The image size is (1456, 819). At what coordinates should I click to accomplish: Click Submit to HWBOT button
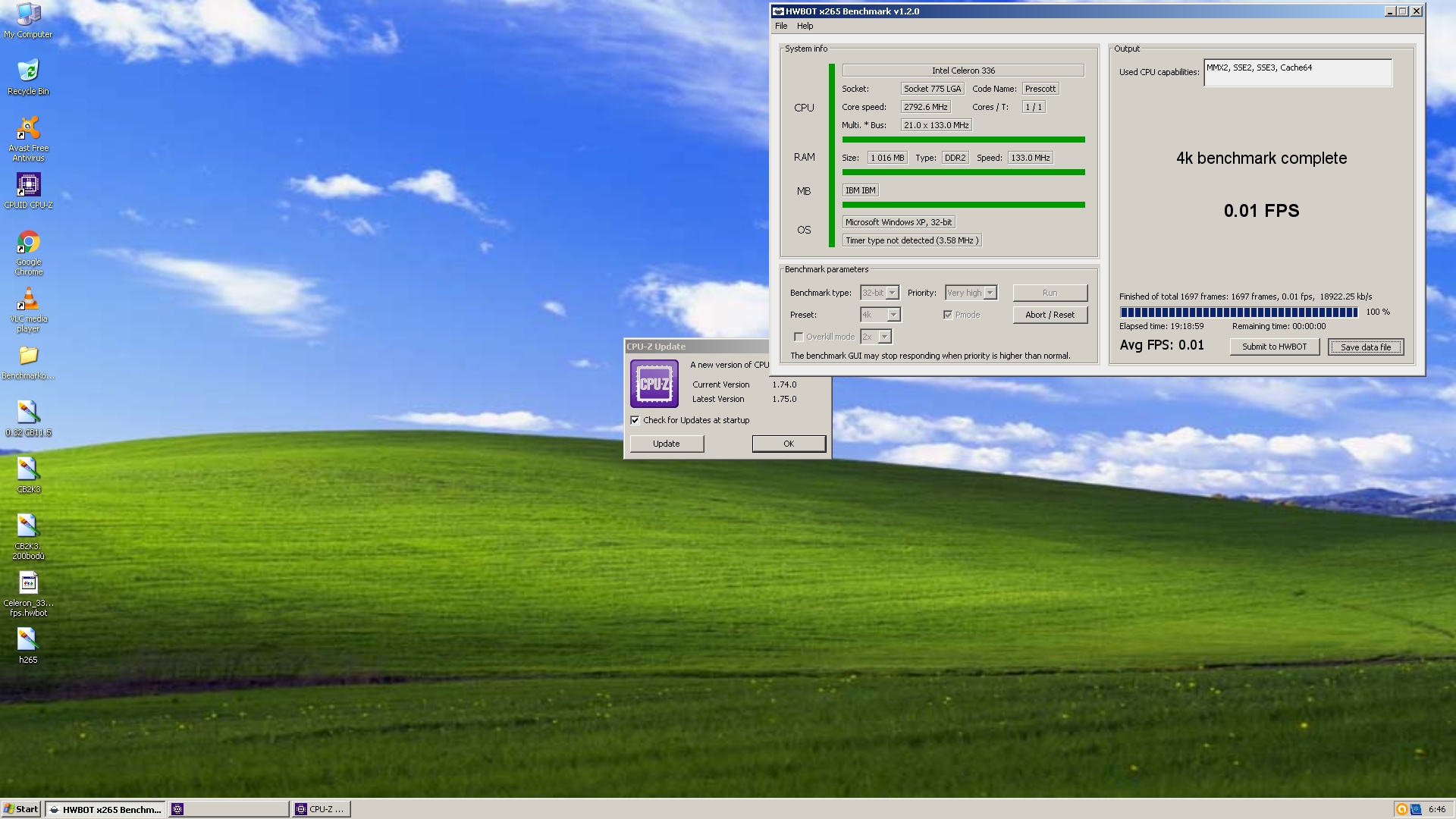point(1275,347)
